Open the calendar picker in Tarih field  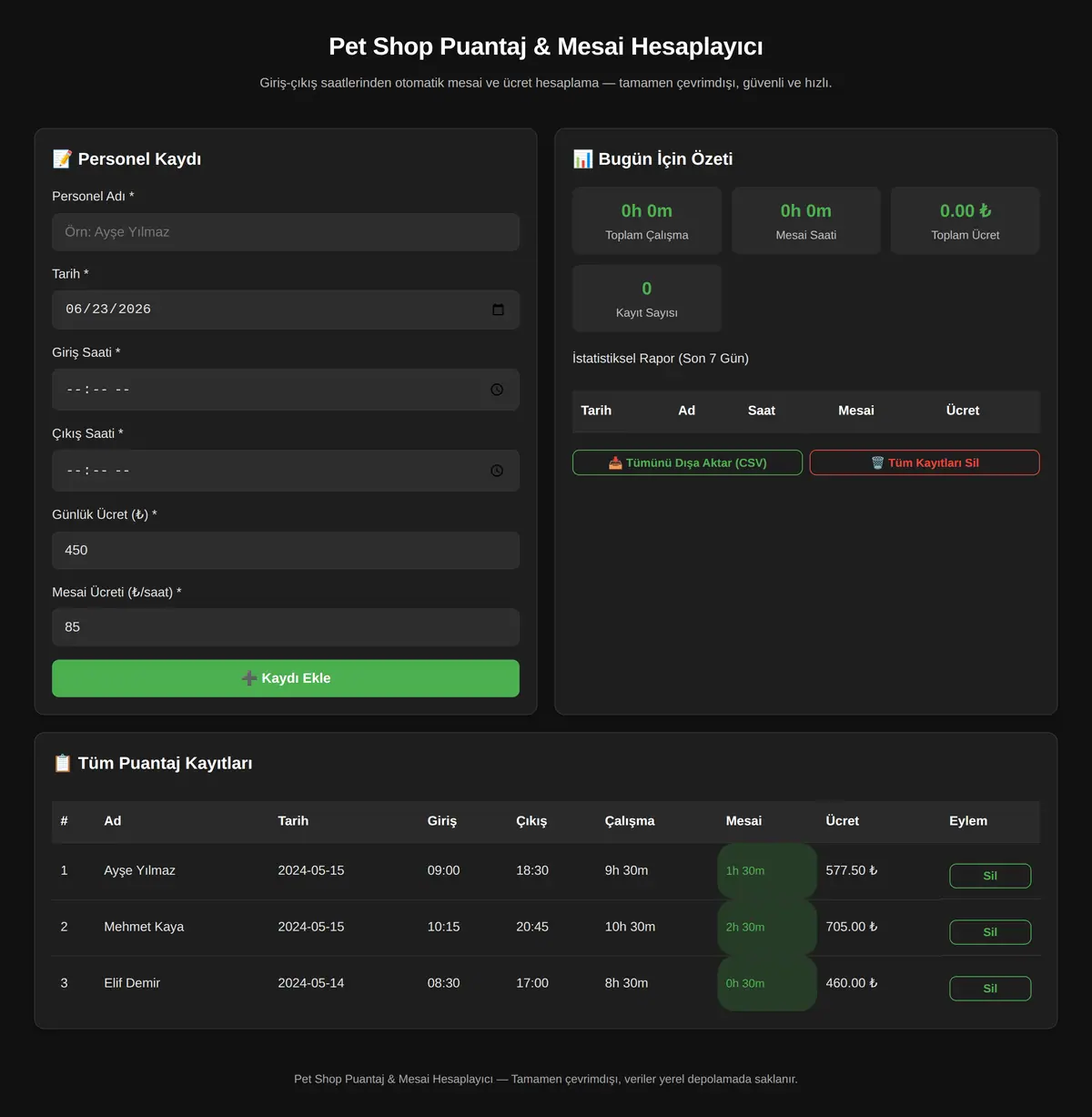coord(498,310)
